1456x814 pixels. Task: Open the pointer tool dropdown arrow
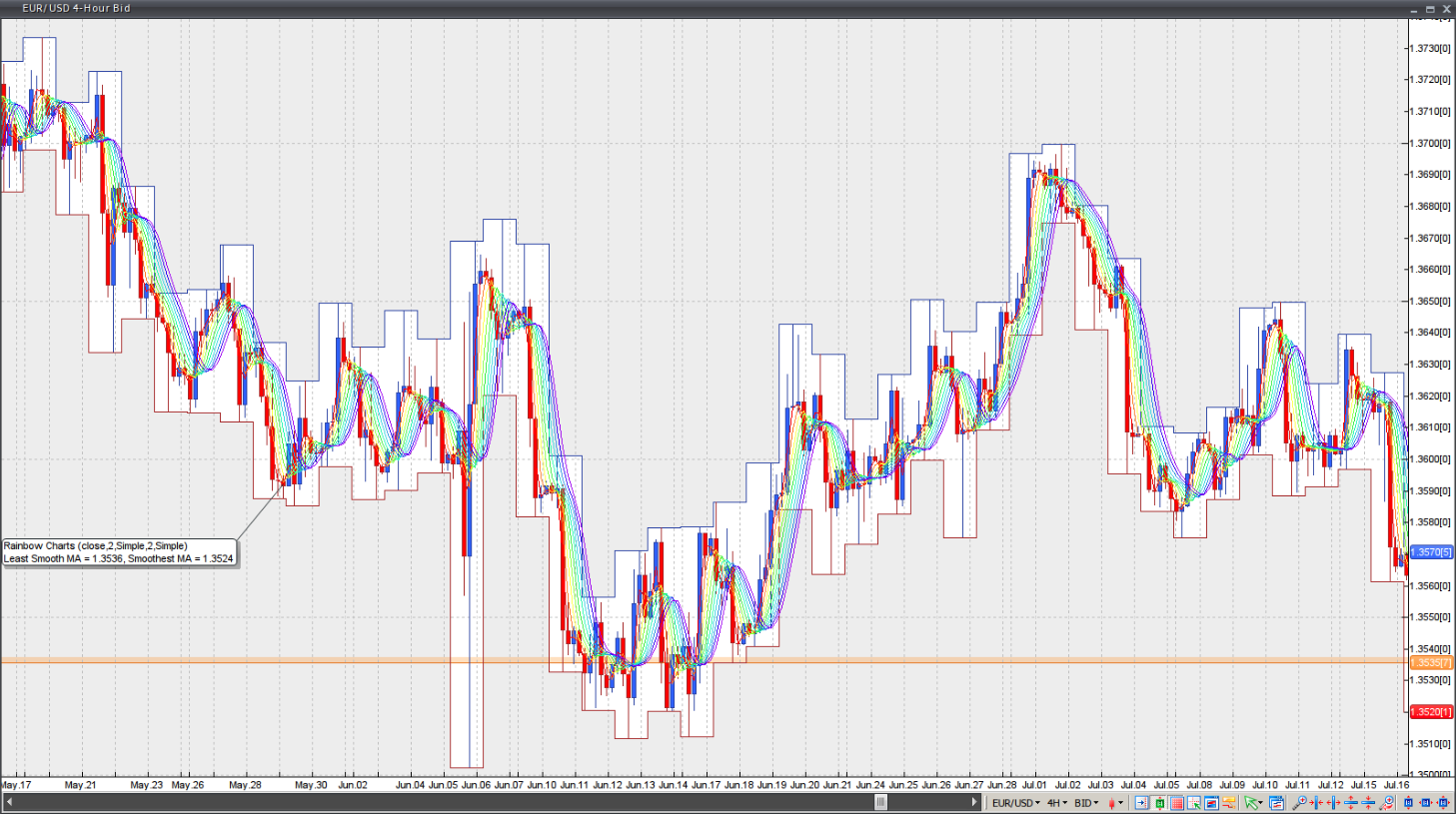(x=1260, y=801)
